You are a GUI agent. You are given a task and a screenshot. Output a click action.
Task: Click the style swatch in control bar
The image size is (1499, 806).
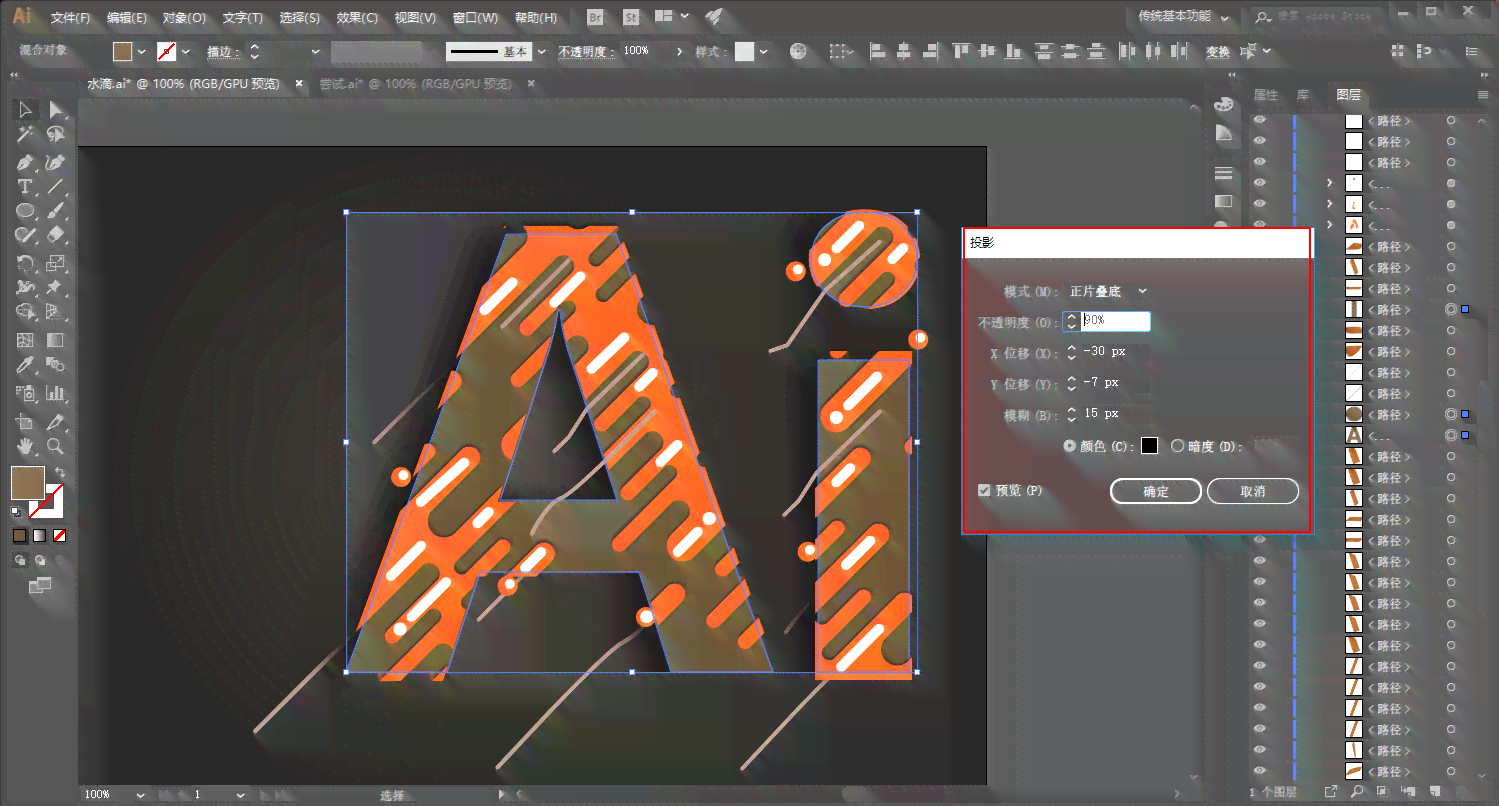tap(745, 52)
